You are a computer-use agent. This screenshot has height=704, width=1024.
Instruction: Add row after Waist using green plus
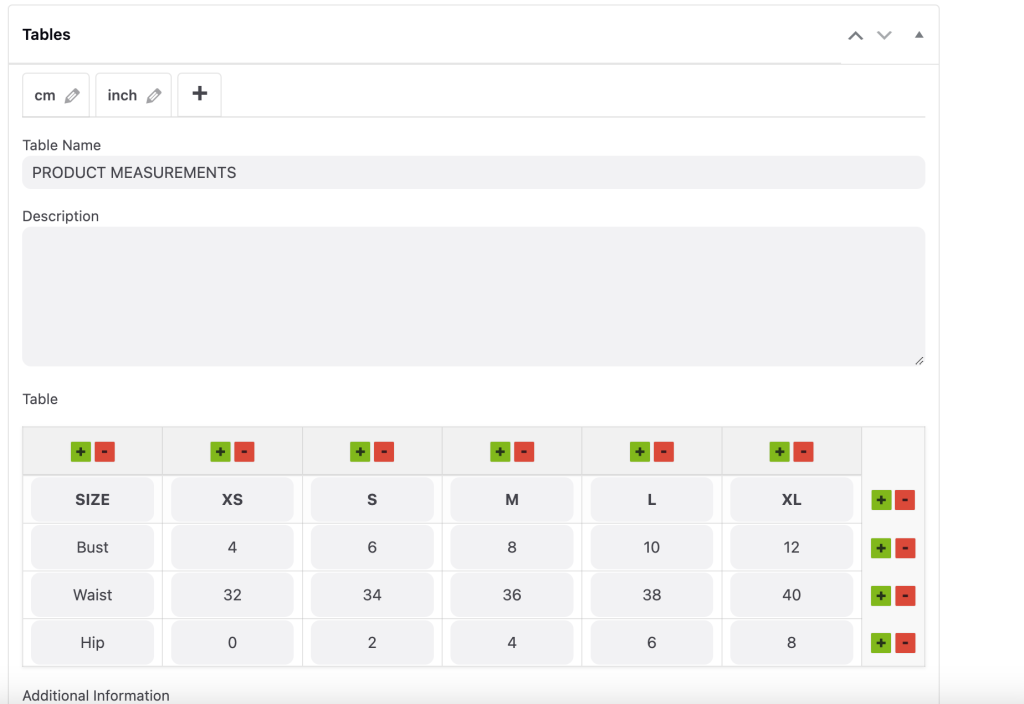coord(880,596)
